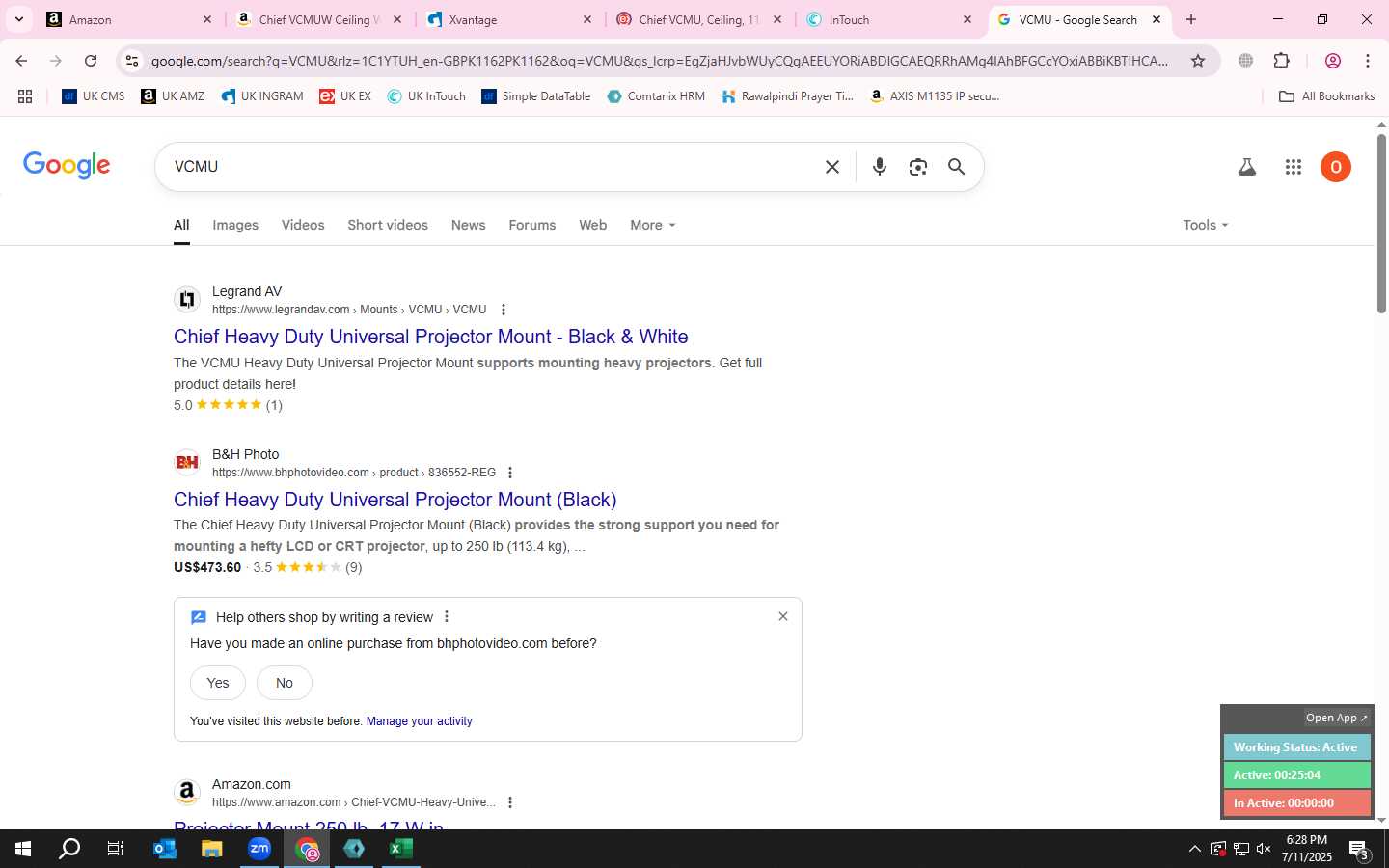
Task: Open Chrome extensions puzzle icon
Action: 1282,61
